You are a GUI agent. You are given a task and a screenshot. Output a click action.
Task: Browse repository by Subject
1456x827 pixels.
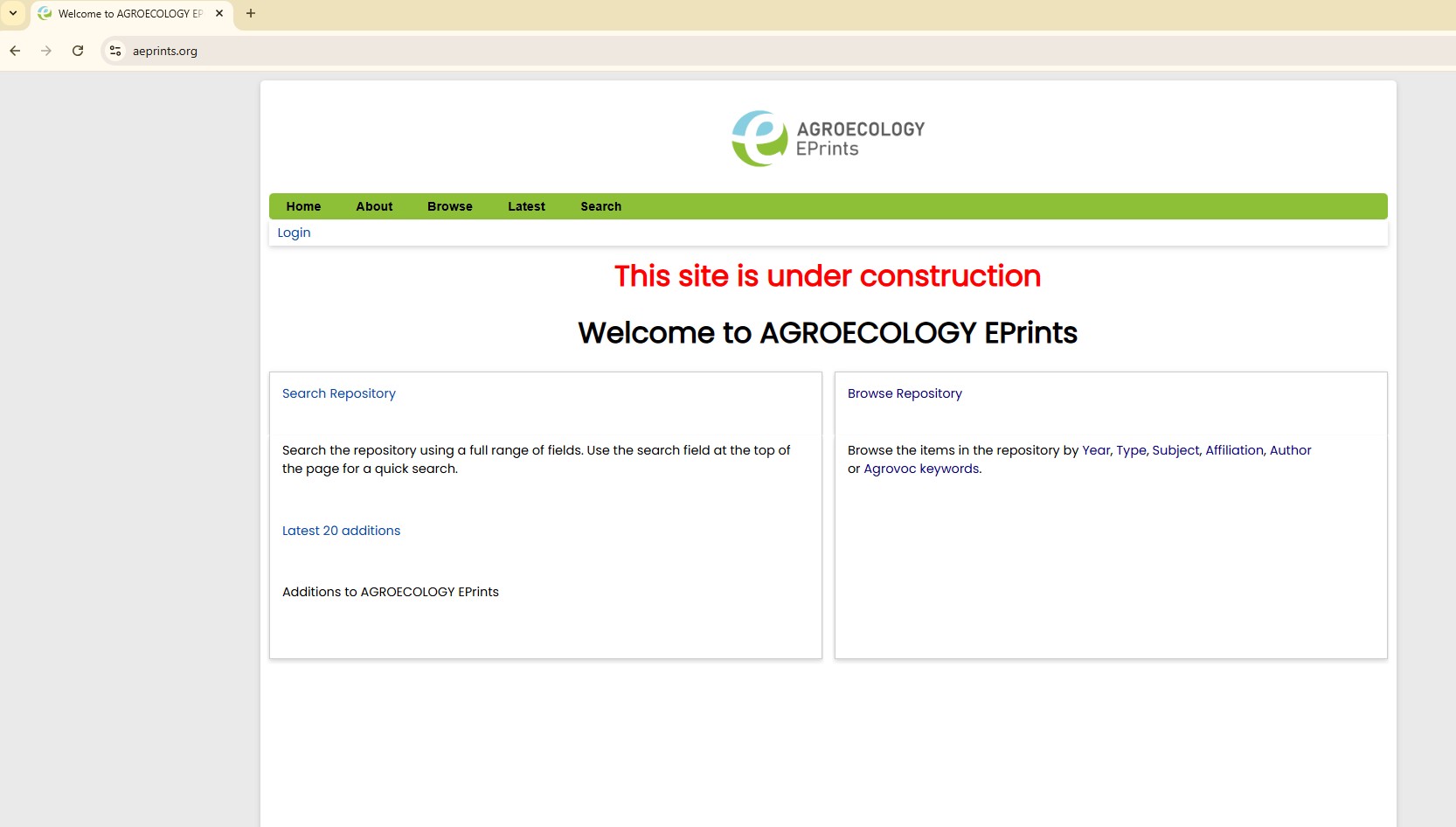pyautogui.click(x=1175, y=450)
